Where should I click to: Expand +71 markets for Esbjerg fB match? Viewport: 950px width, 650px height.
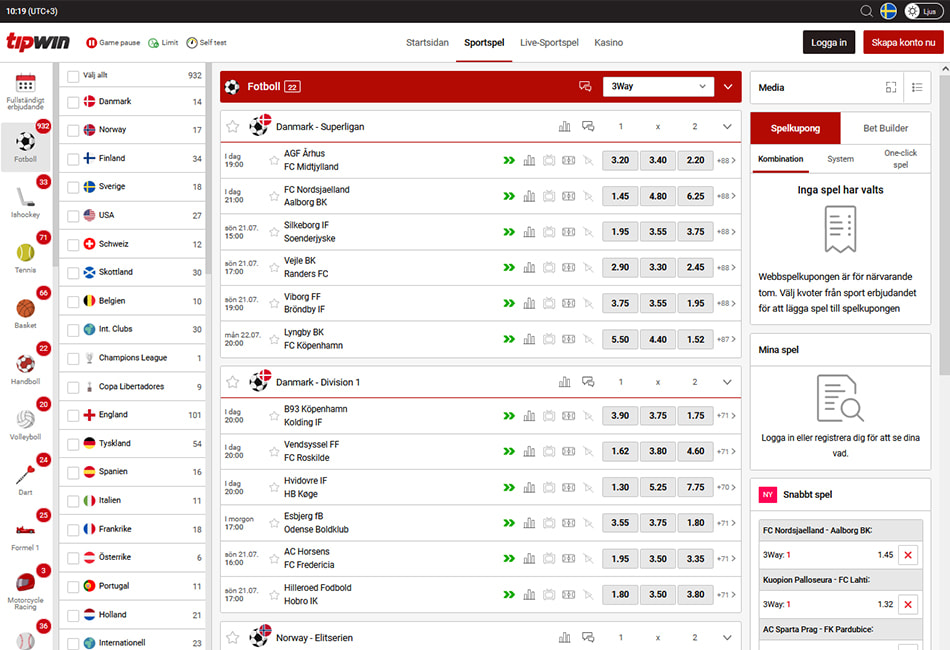[726, 523]
